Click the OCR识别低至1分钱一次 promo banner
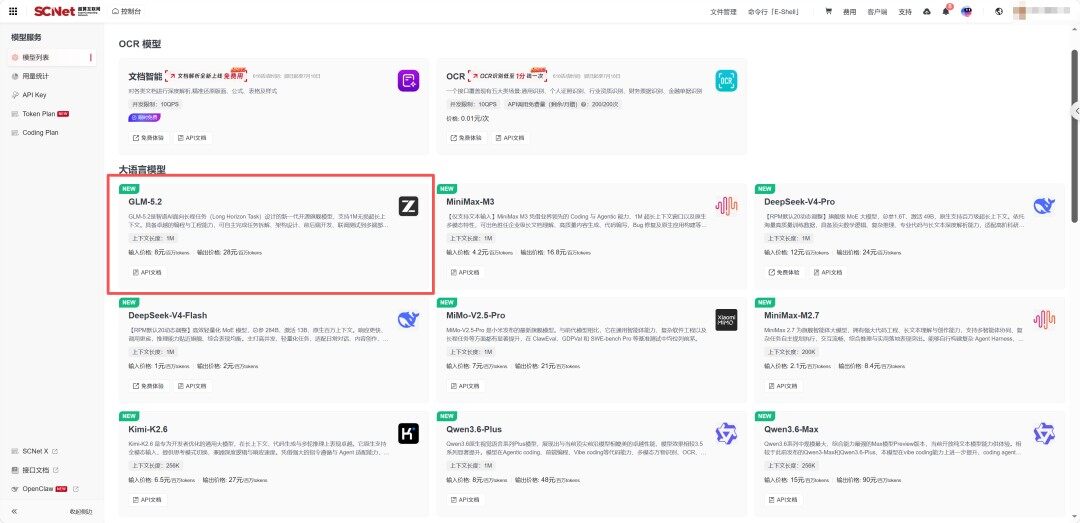The height and width of the screenshot is (523, 1080). 508,75
